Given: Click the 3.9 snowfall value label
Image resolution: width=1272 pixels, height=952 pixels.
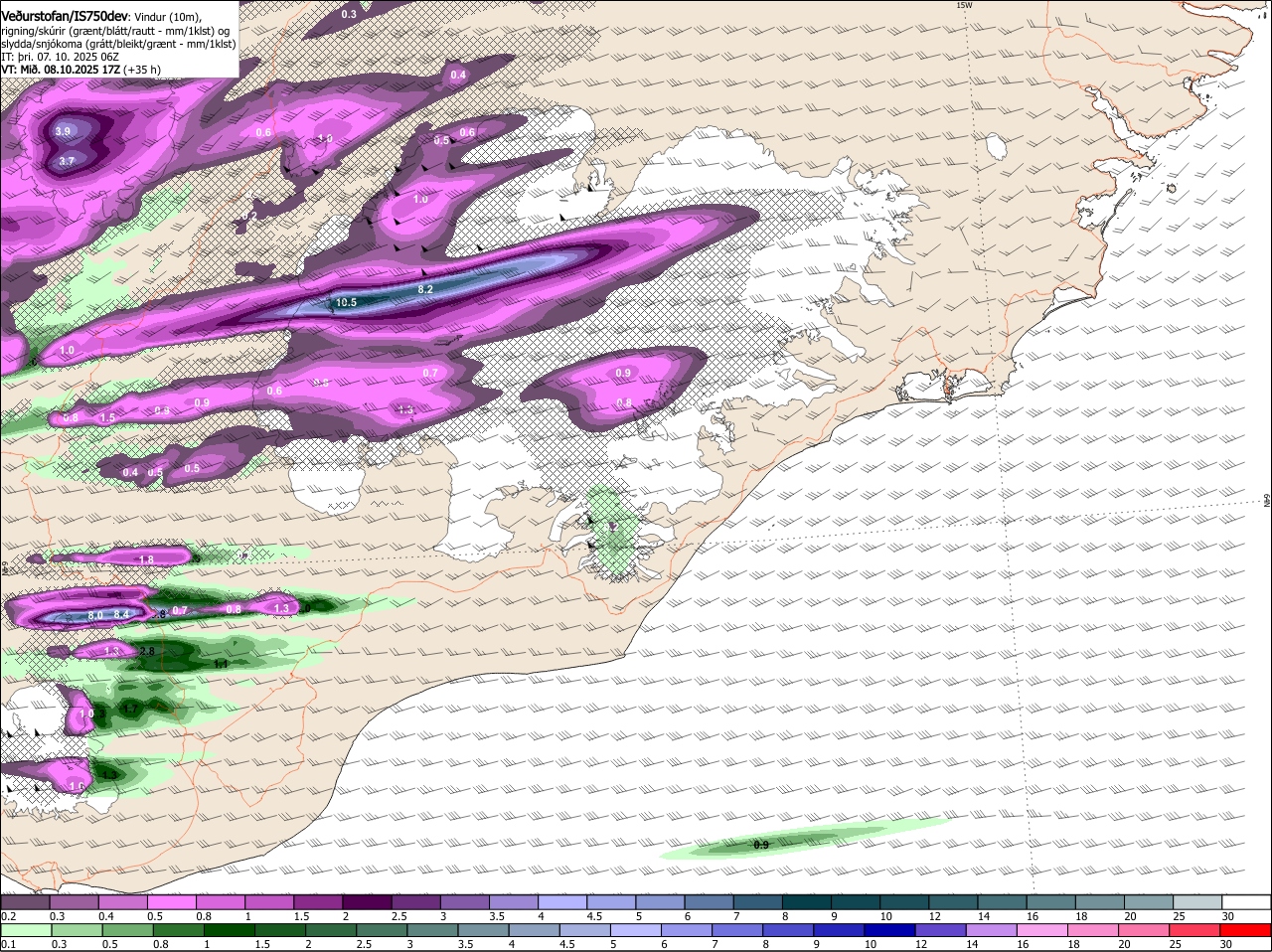Looking at the screenshot, I should click(x=64, y=131).
